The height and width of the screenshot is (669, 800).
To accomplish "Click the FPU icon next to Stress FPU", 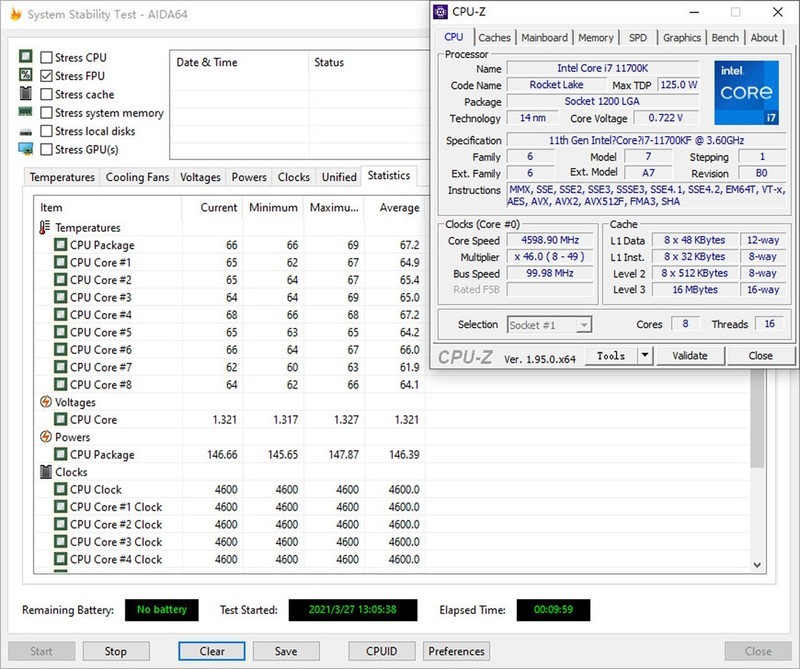I will tap(25, 75).
